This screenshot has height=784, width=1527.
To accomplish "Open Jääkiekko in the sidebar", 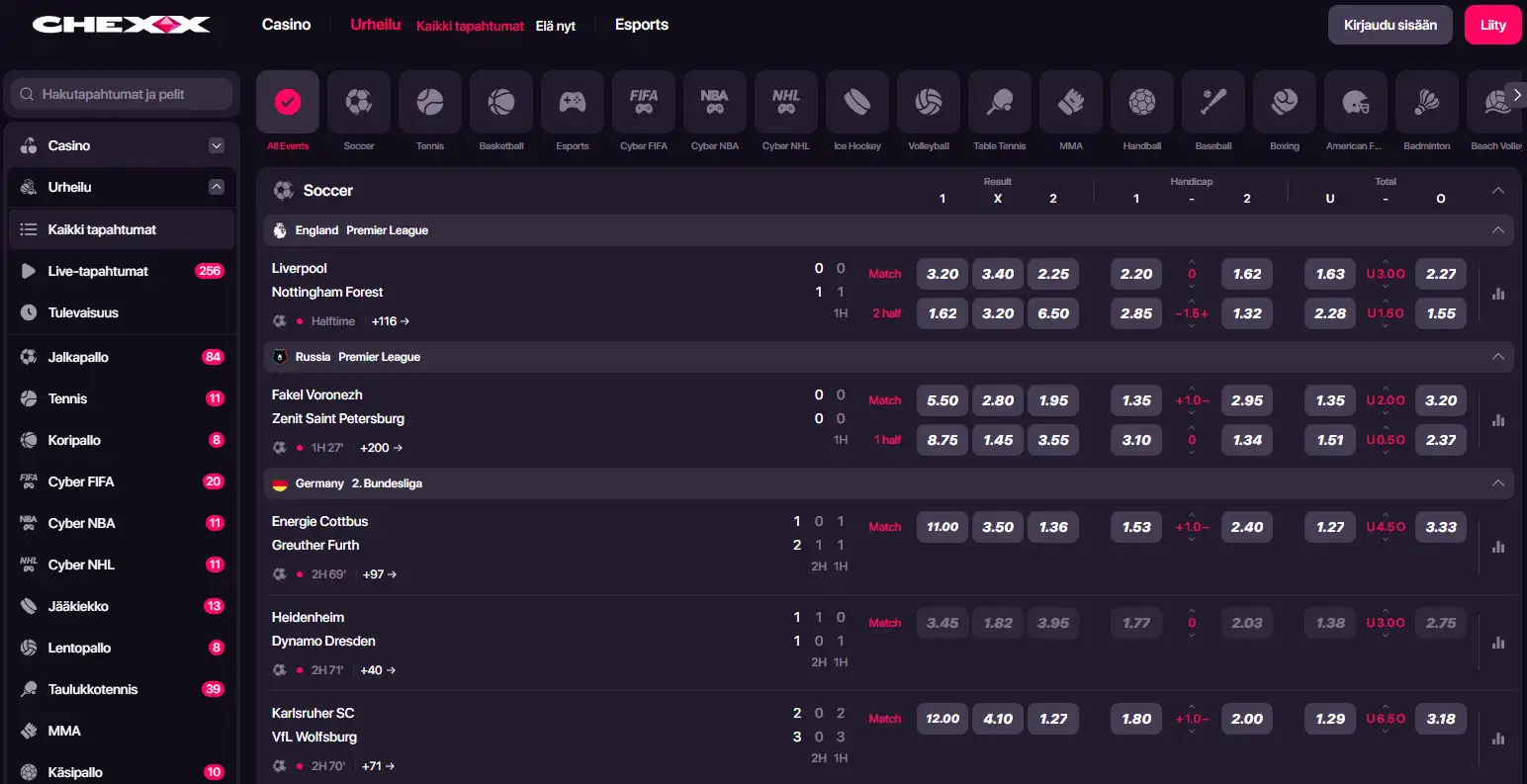I will (x=122, y=606).
